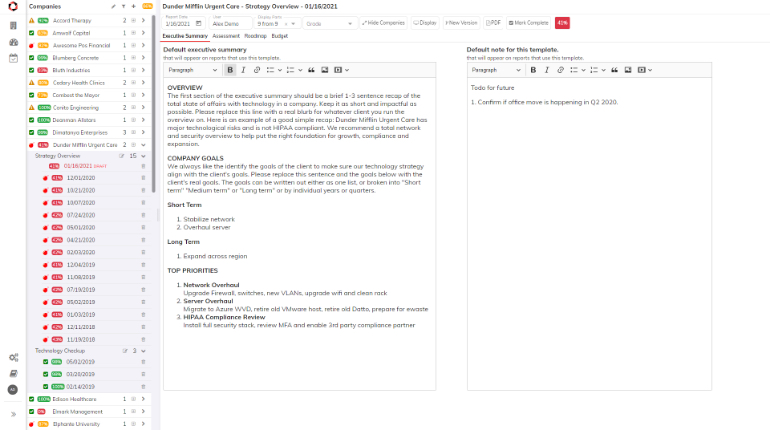Delete the 05/02/2019 checkup with trash icon

pyautogui.click(x=143, y=362)
